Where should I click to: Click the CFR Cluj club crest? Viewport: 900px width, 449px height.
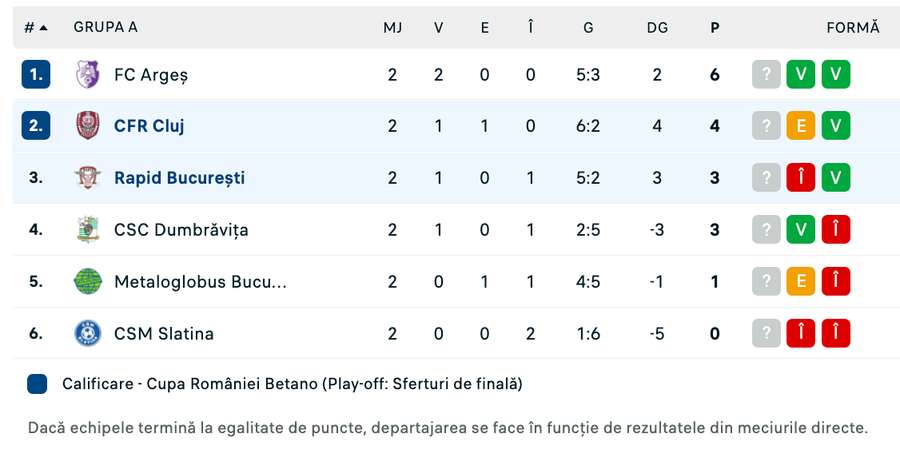click(88, 126)
